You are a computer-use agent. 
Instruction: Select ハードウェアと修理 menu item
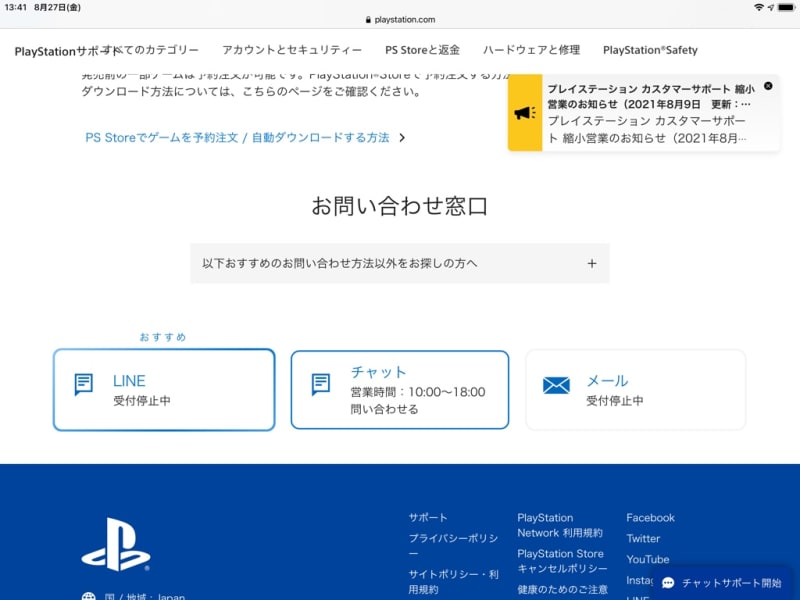(531, 50)
